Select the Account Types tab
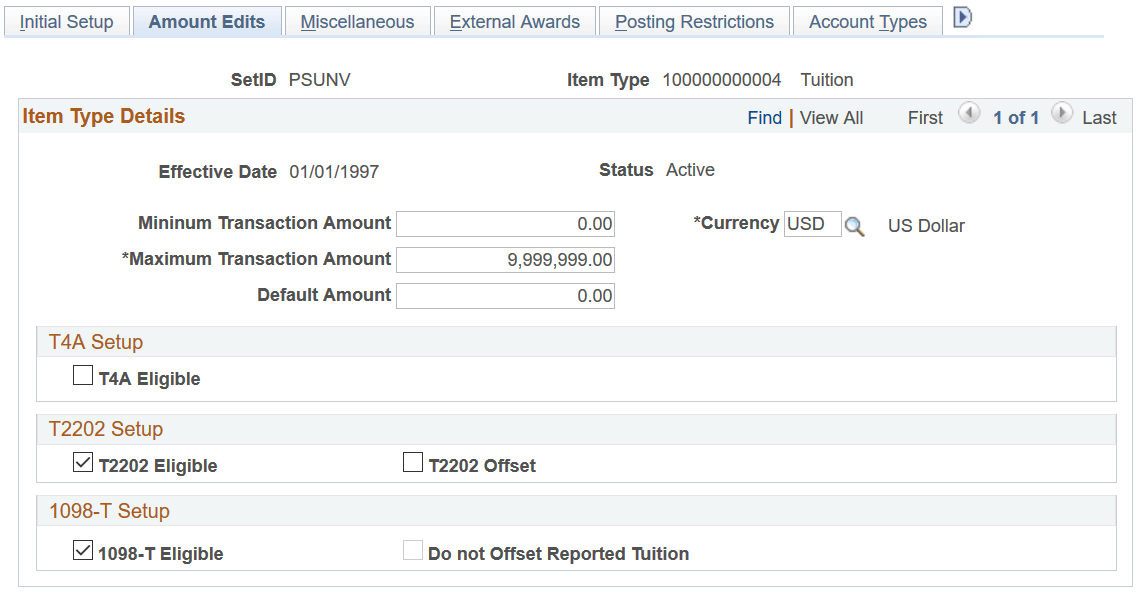 click(x=867, y=22)
